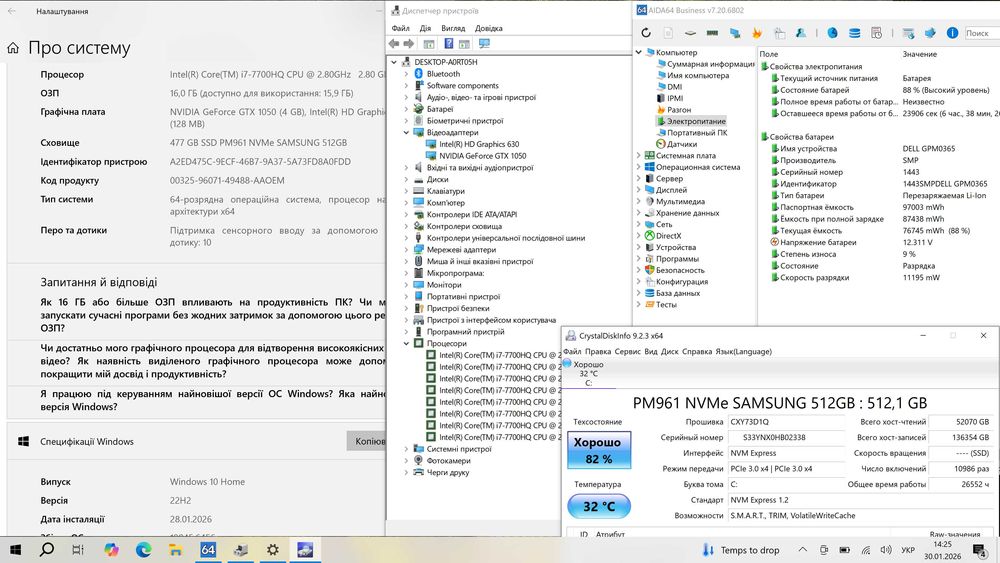Click the AIDA64 networked monitors toolbar icon
Image resolution: width=1000 pixels, height=563 pixels.
coord(735,33)
